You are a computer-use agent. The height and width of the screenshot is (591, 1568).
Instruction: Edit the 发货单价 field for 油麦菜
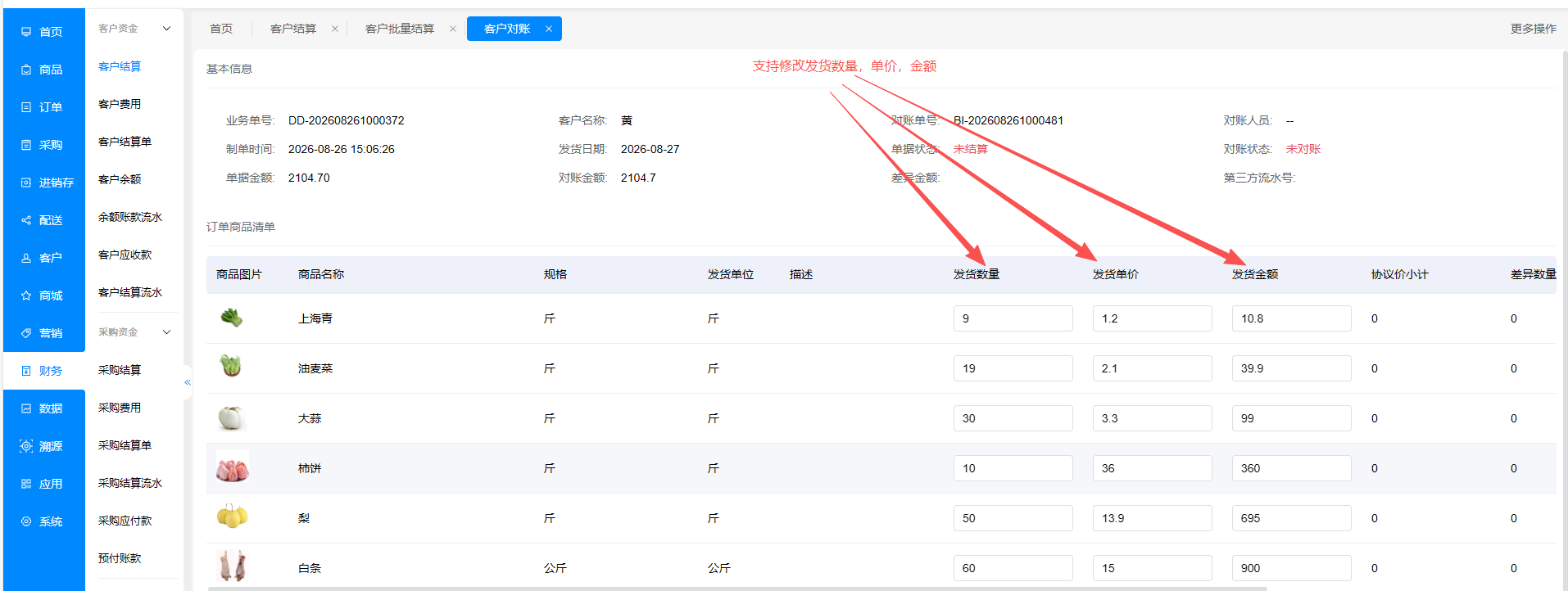(1152, 368)
